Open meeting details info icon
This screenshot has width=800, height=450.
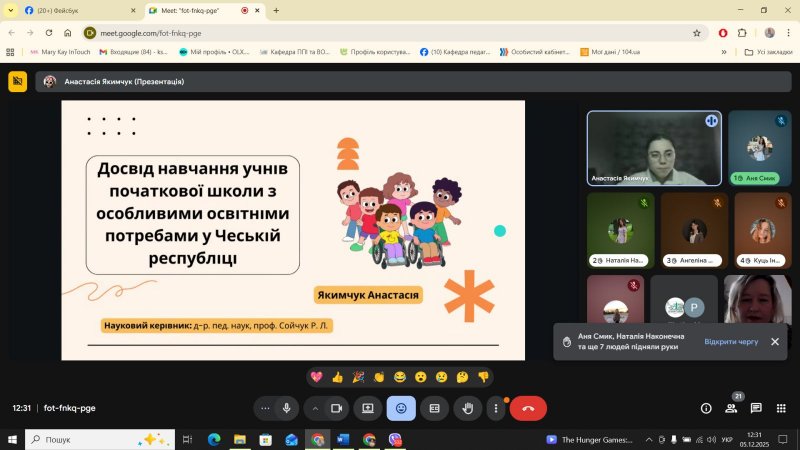(x=706, y=408)
